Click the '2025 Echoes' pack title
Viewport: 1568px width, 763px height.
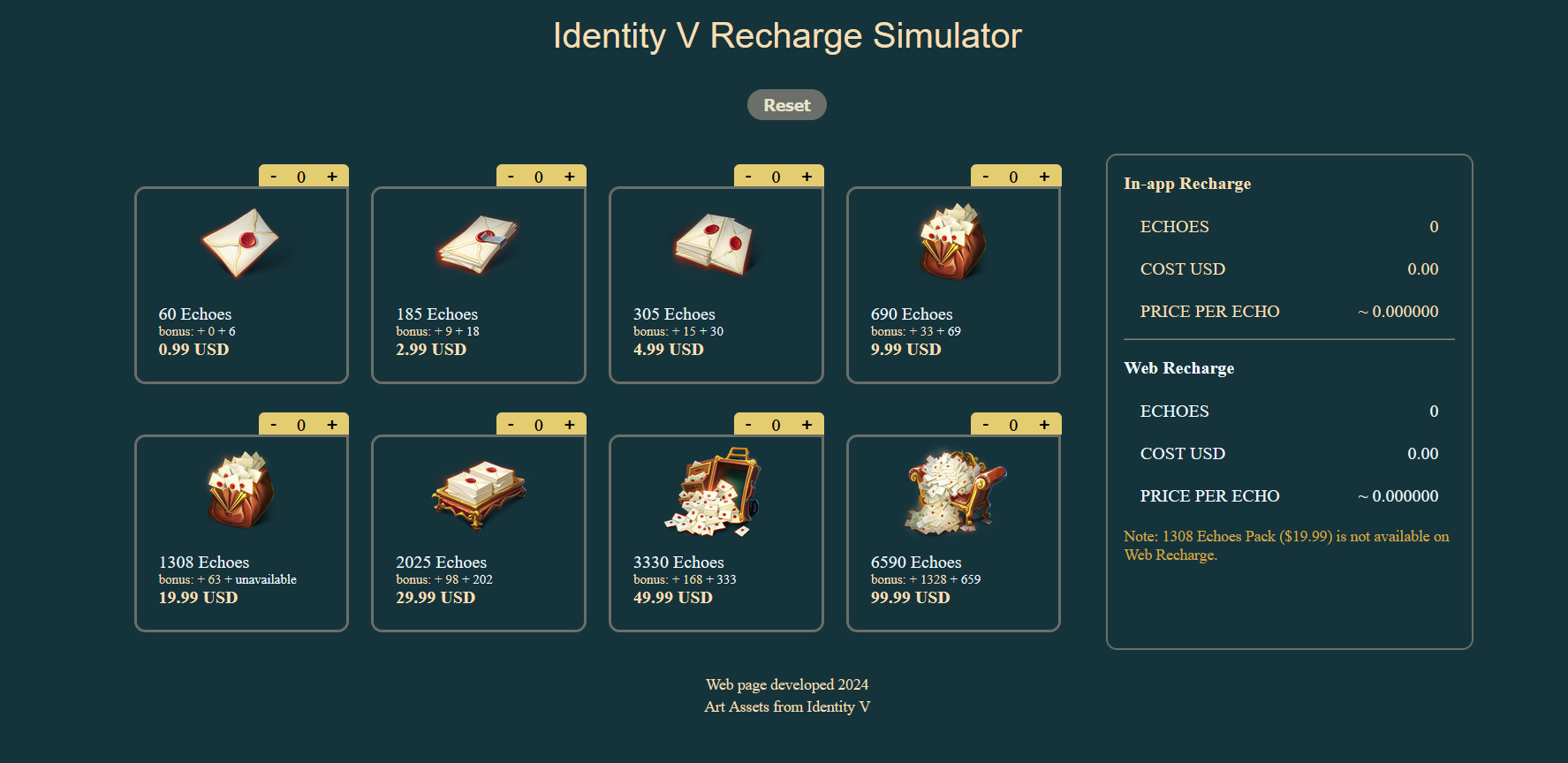pyautogui.click(x=442, y=563)
